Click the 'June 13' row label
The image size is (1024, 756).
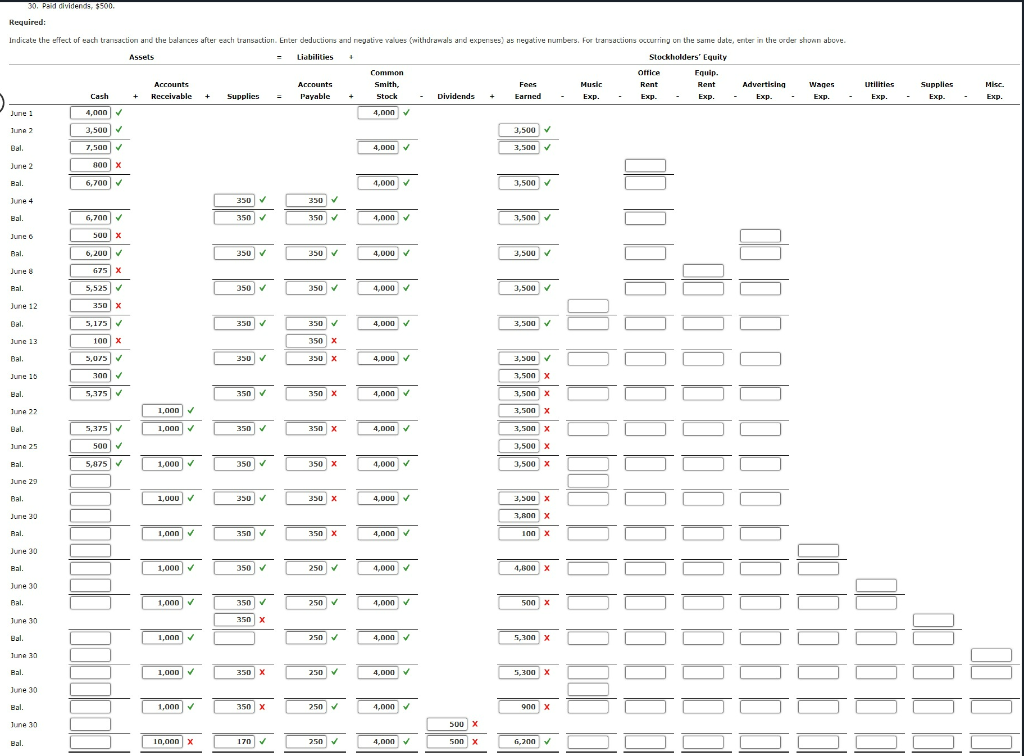pos(24,341)
